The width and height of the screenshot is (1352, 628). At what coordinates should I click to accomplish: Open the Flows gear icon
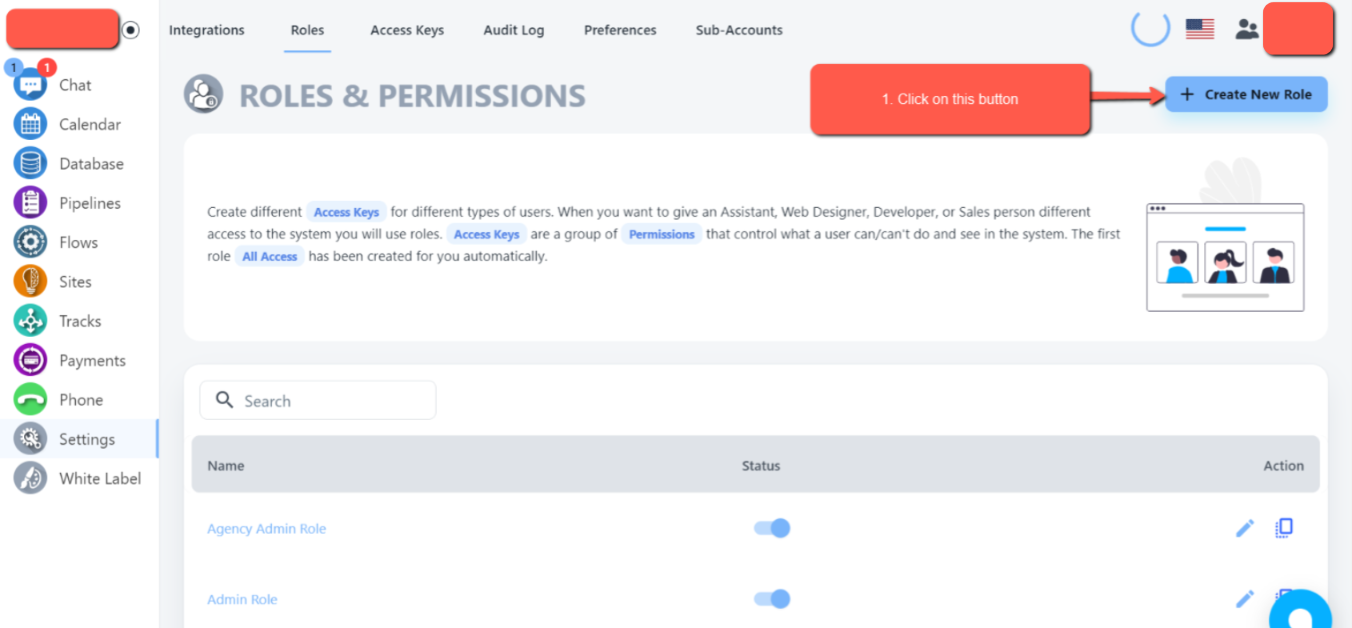click(x=31, y=243)
